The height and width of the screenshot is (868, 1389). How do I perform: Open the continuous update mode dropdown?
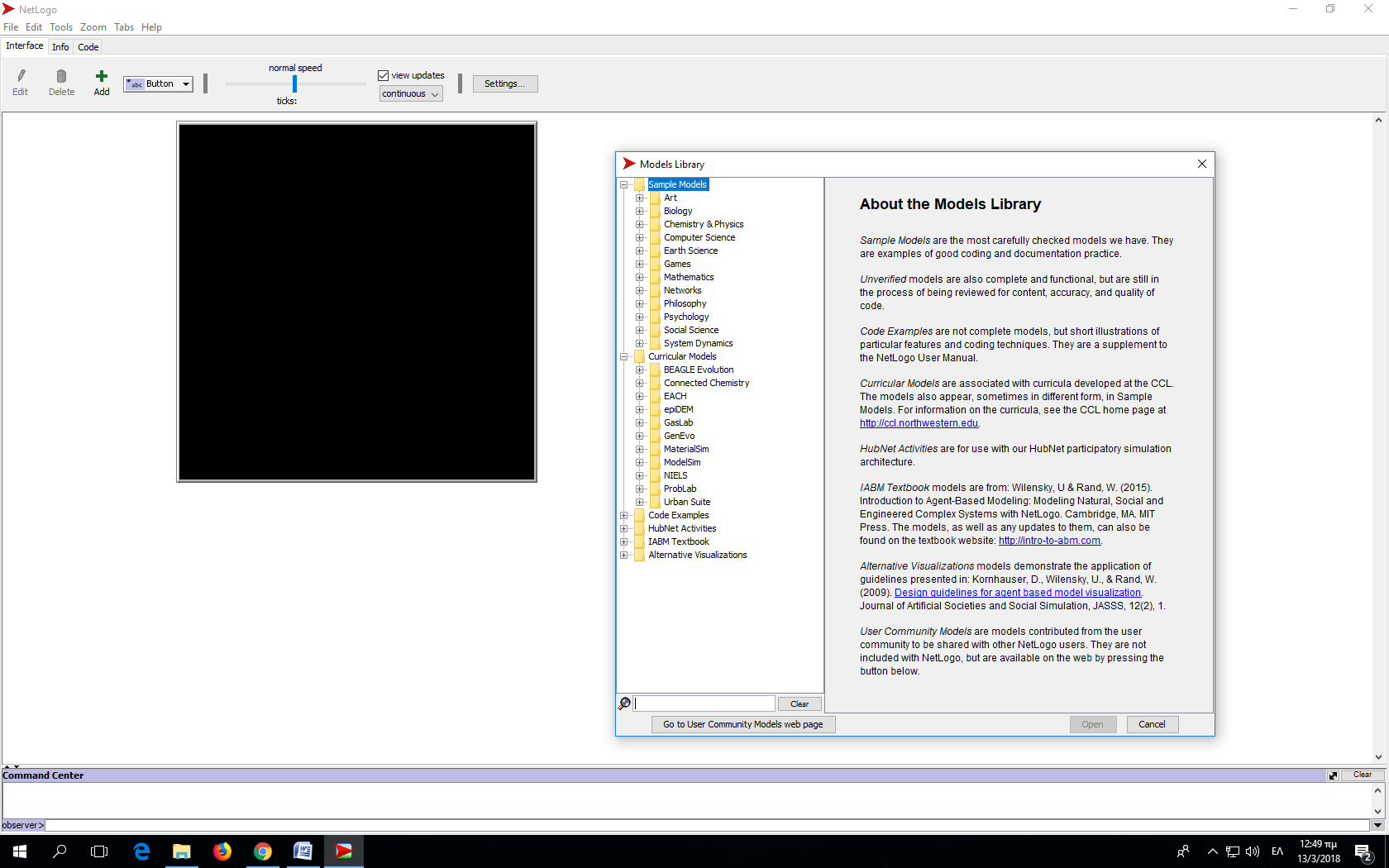pyautogui.click(x=411, y=94)
